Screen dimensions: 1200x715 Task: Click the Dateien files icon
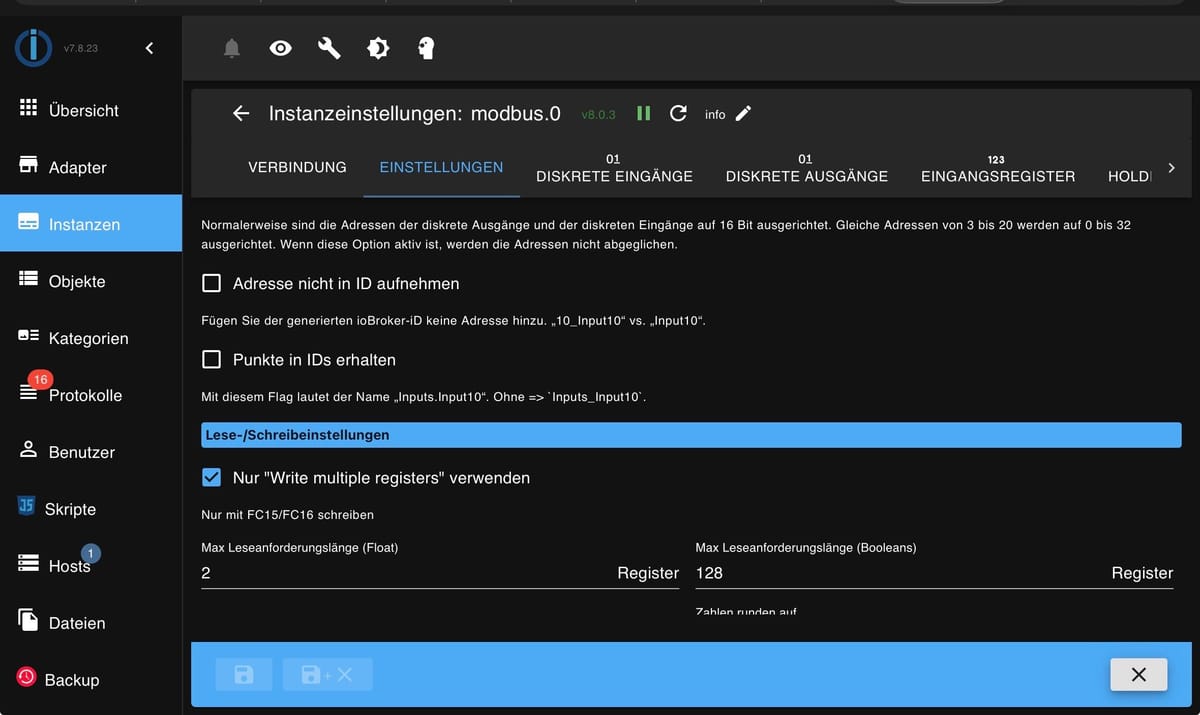[x=28, y=620]
